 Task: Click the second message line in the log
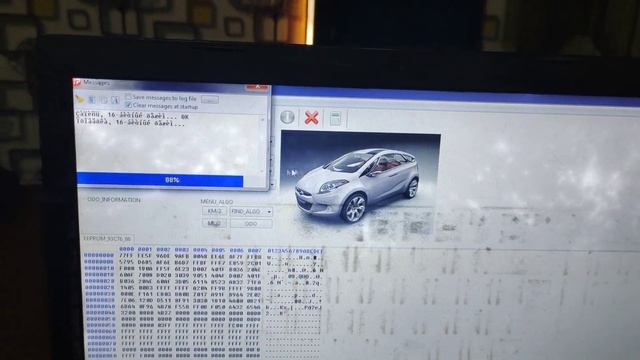pos(131,123)
